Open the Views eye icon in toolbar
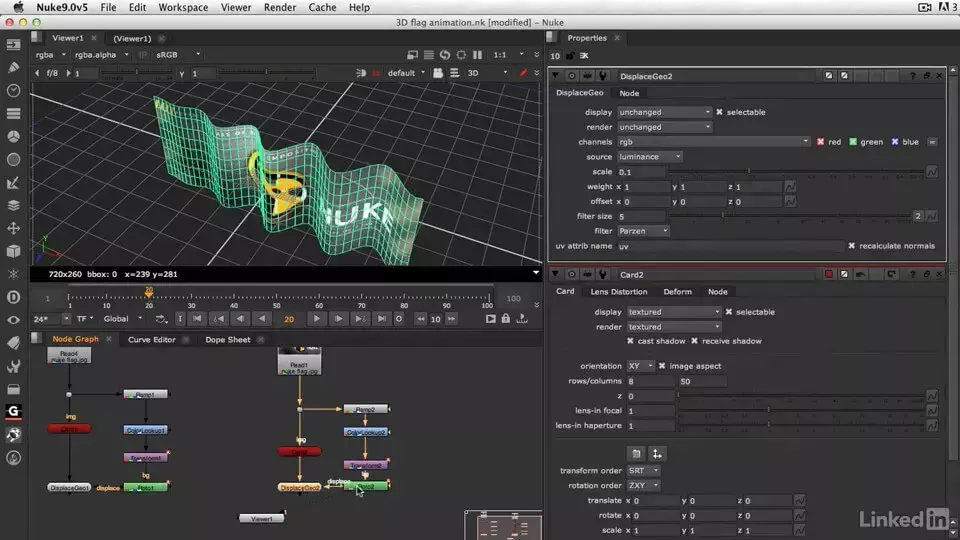This screenshot has height=540, width=960. point(13,320)
